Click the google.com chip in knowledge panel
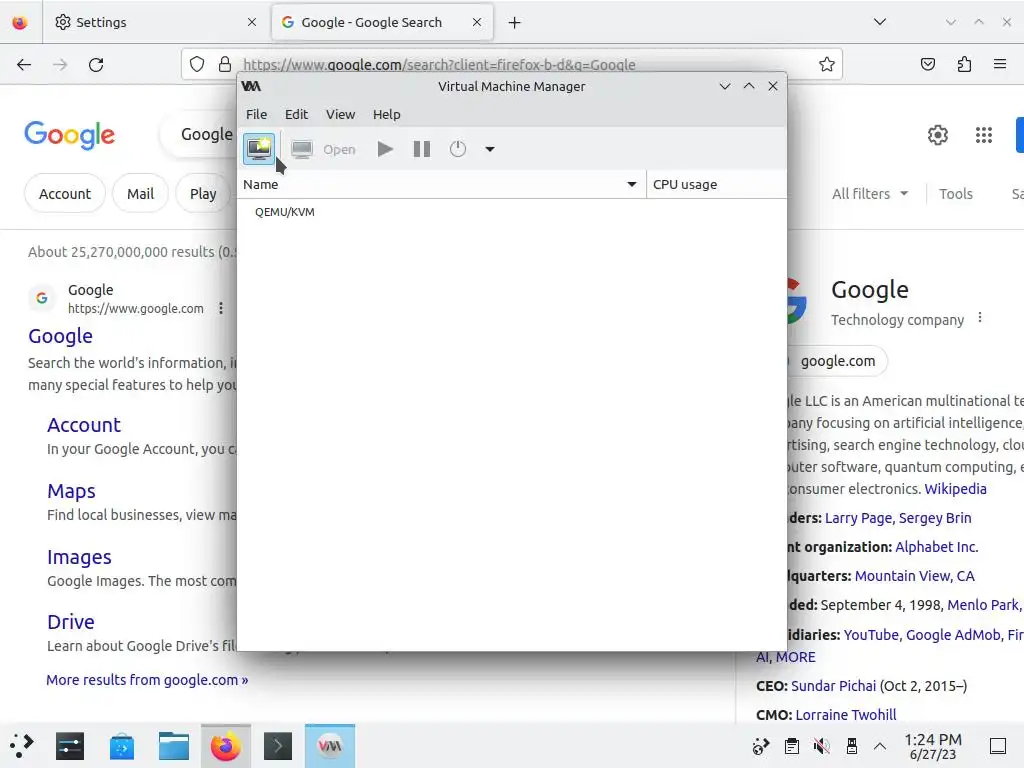Viewport: 1024px width, 768px height. pos(837,361)
